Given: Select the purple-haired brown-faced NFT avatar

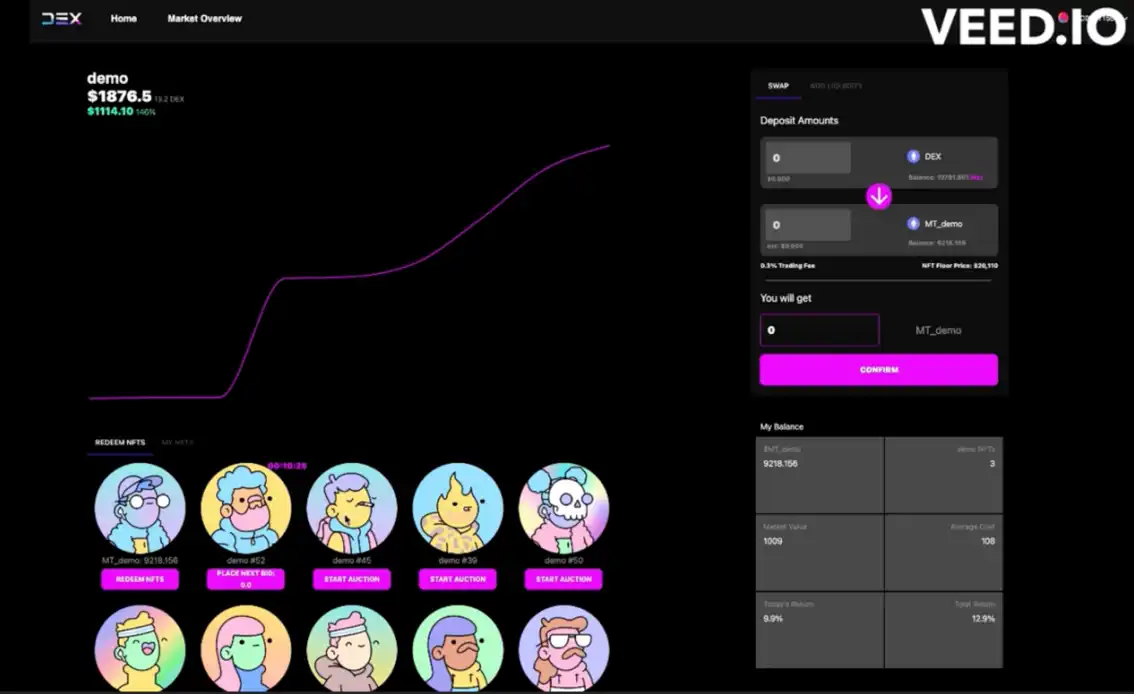Looking at the screenshot, I should point(458,648).
